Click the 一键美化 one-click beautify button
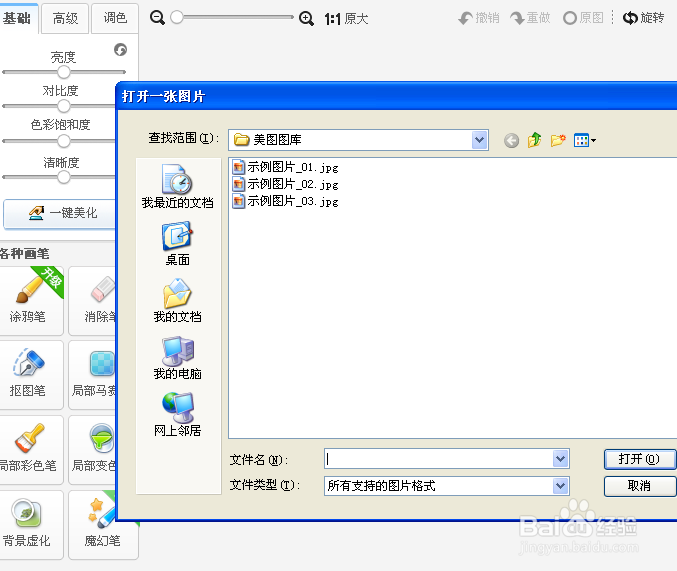The width and height of the screenshot is (677, 571). [x=60, y=214]
